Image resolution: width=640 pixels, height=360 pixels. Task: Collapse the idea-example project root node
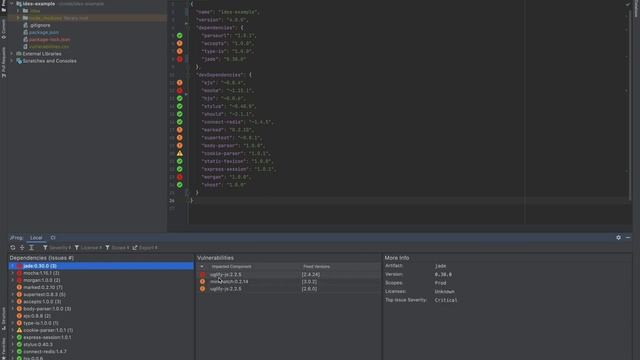pyautogui.click(x=12, y=4)
